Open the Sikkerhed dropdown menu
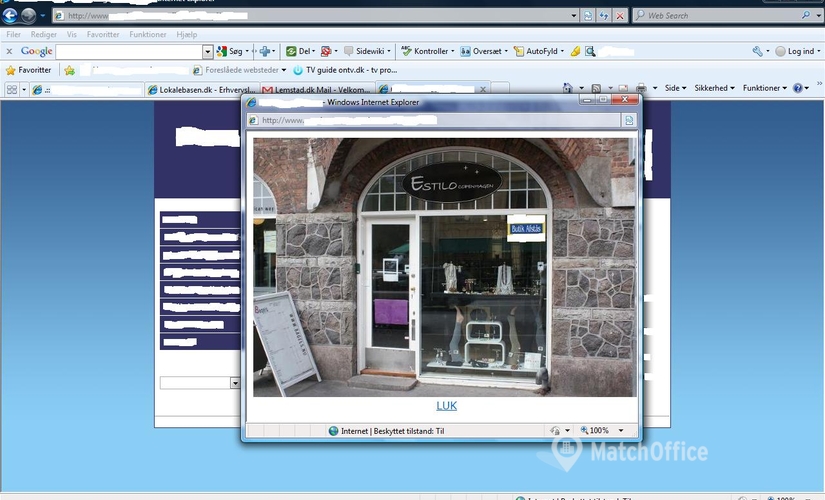This screenshot has height=500, width=825. (714, 88)
